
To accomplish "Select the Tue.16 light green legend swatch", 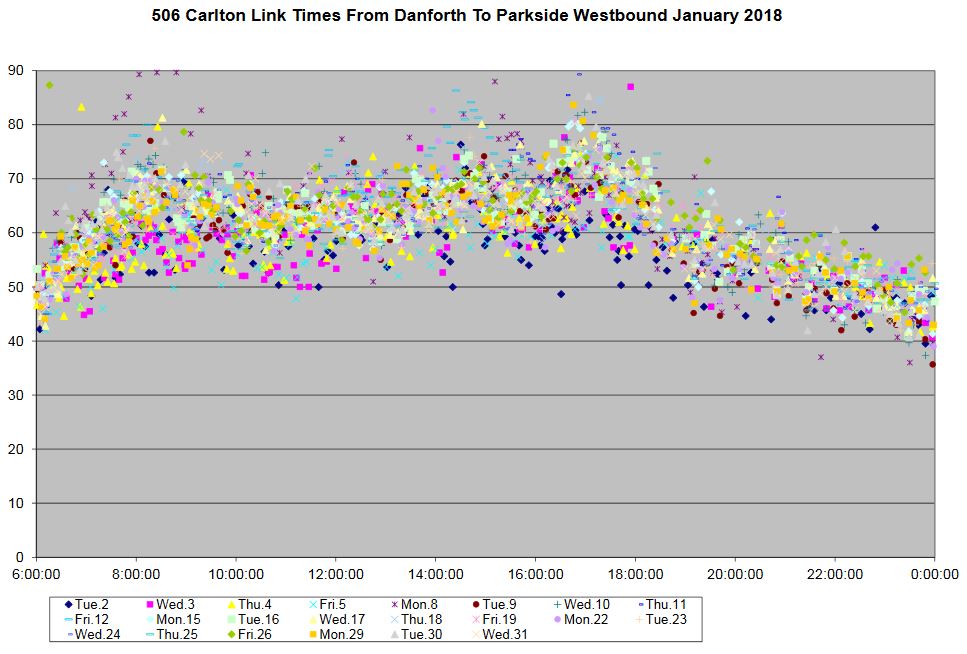I will [x=232, y=620].
